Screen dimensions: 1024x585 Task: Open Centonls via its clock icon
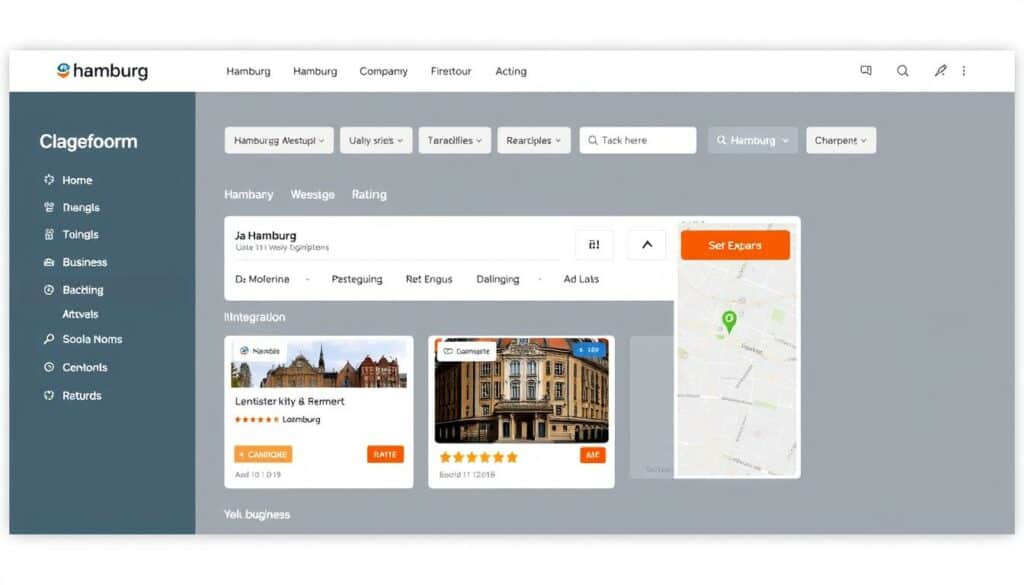pyautogui.click(x=49, y=367)
